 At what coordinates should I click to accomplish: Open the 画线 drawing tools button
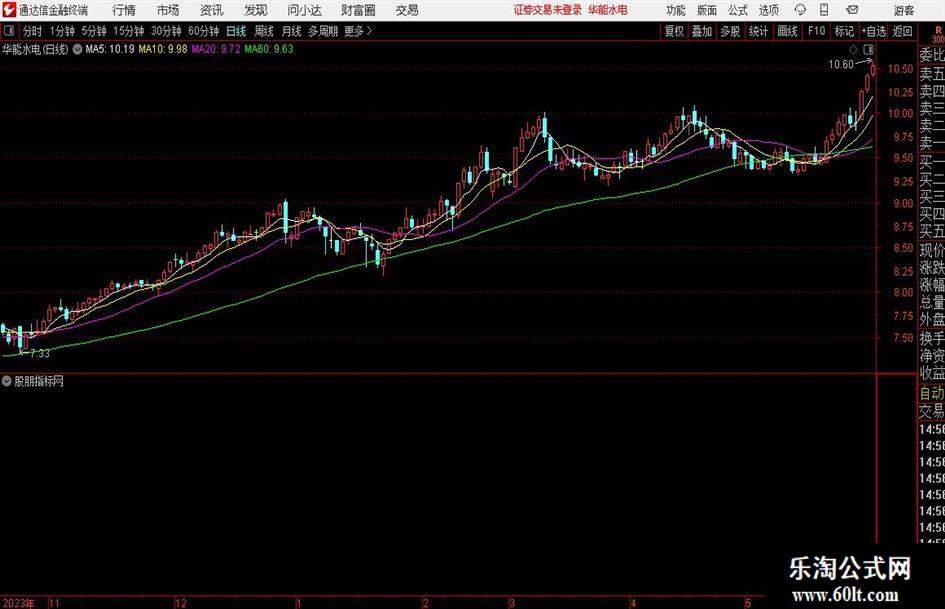point(787,31)
